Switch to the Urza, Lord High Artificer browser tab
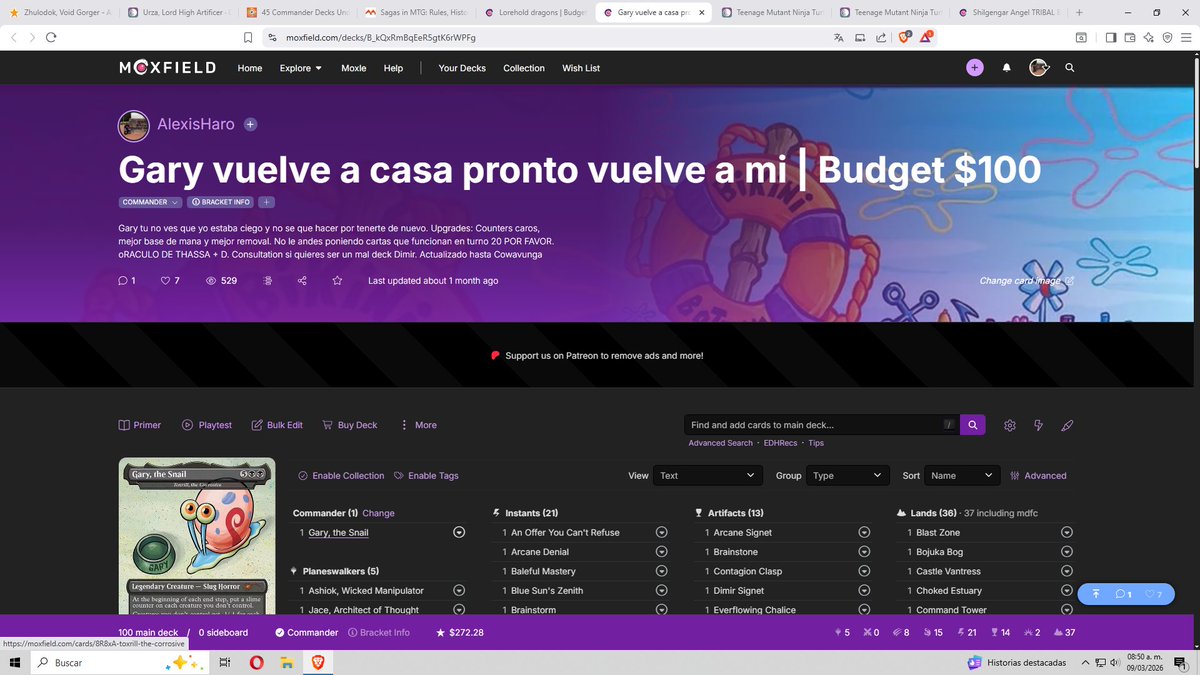This screenshot has height=675, width=1200. click(179, 13)
